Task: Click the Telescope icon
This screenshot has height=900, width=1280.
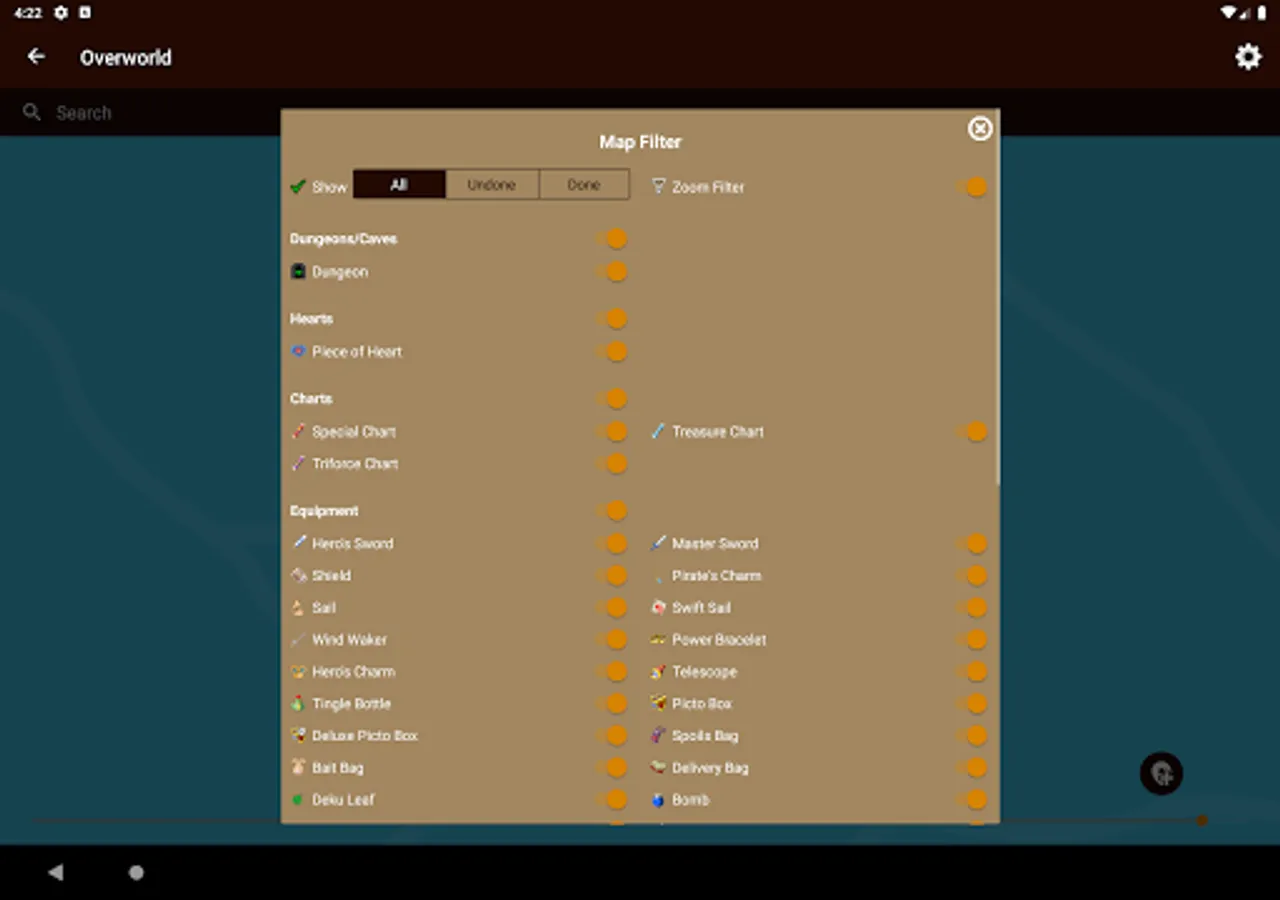Action: [658, 671]
